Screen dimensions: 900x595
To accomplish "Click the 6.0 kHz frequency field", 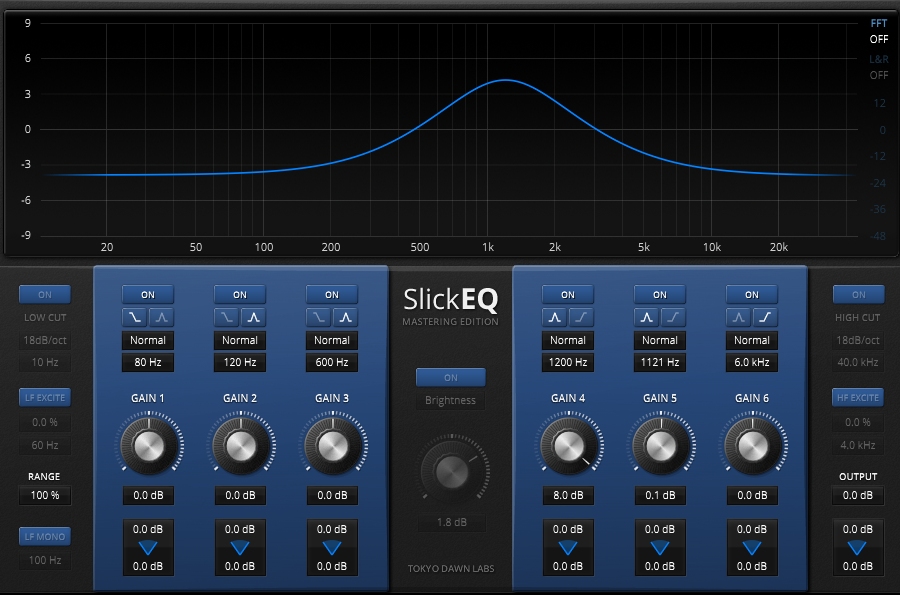I will (752, 362).
